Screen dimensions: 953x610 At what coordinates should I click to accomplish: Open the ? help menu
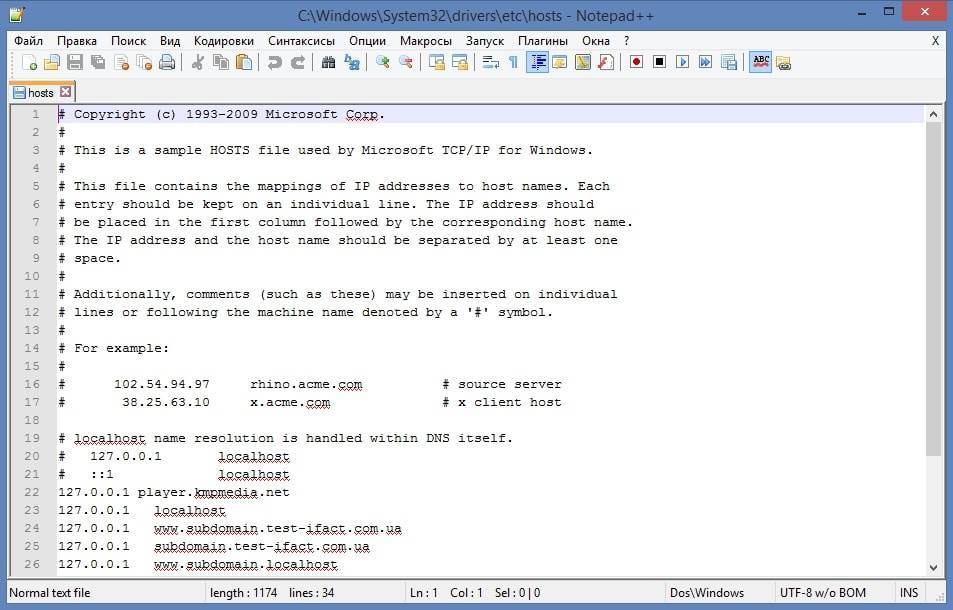627,41
